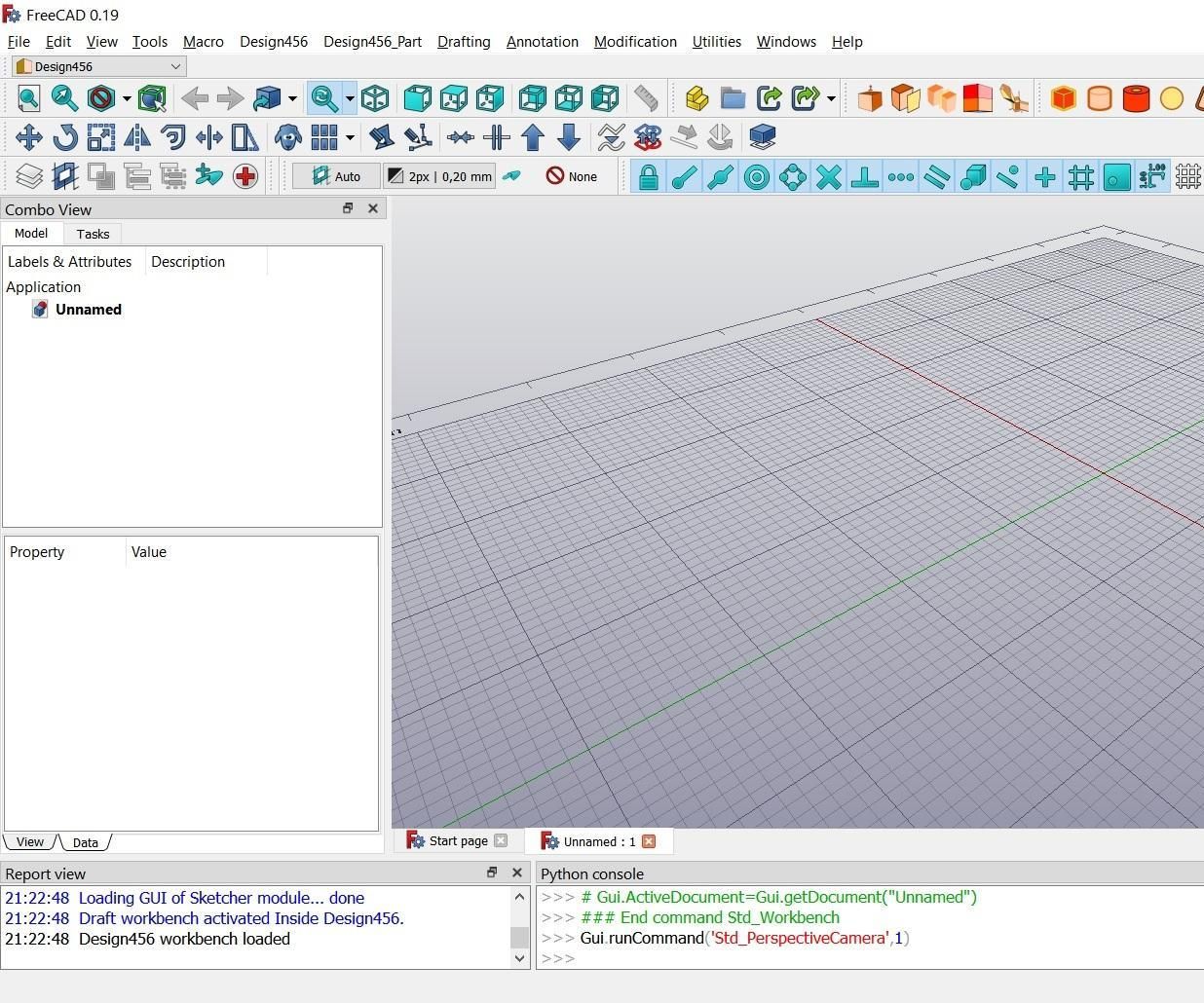This screenshot has height=1003, width=1204.
Task: Set the view to axonometric cube view
Action: 375,97
